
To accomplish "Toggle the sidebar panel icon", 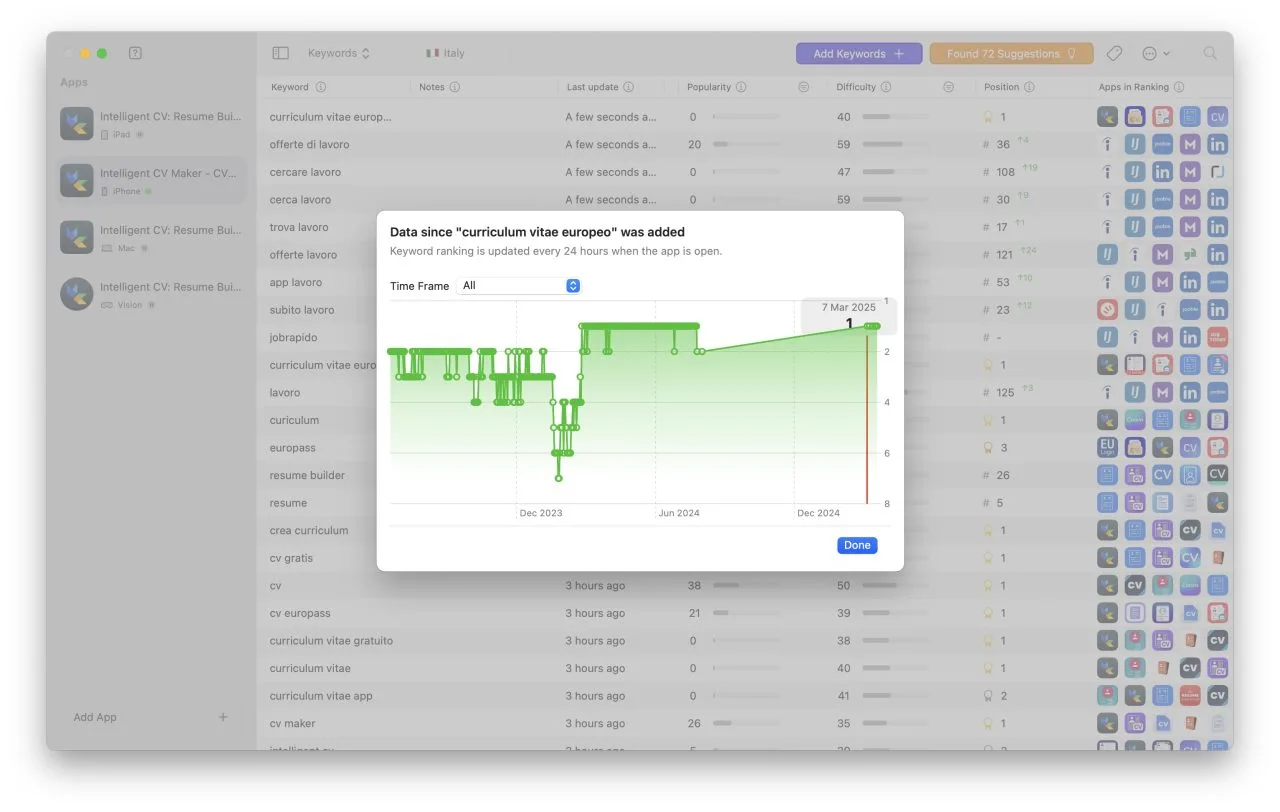I will pyautogui.click(x=281, y=53).
